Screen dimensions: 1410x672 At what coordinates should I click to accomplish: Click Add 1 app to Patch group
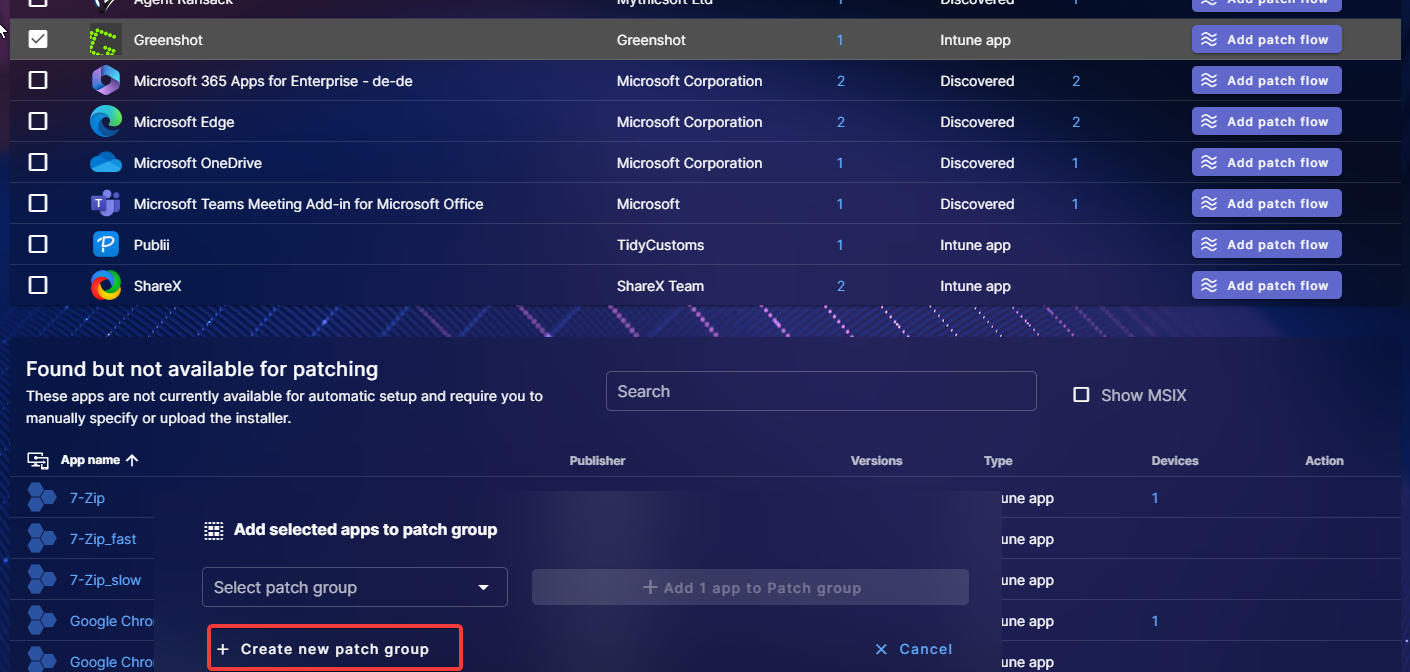point(750,587)
